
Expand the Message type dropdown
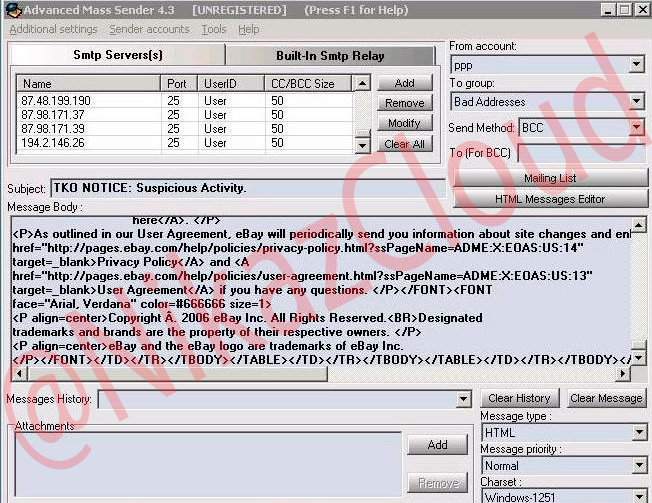click(639, 432)
